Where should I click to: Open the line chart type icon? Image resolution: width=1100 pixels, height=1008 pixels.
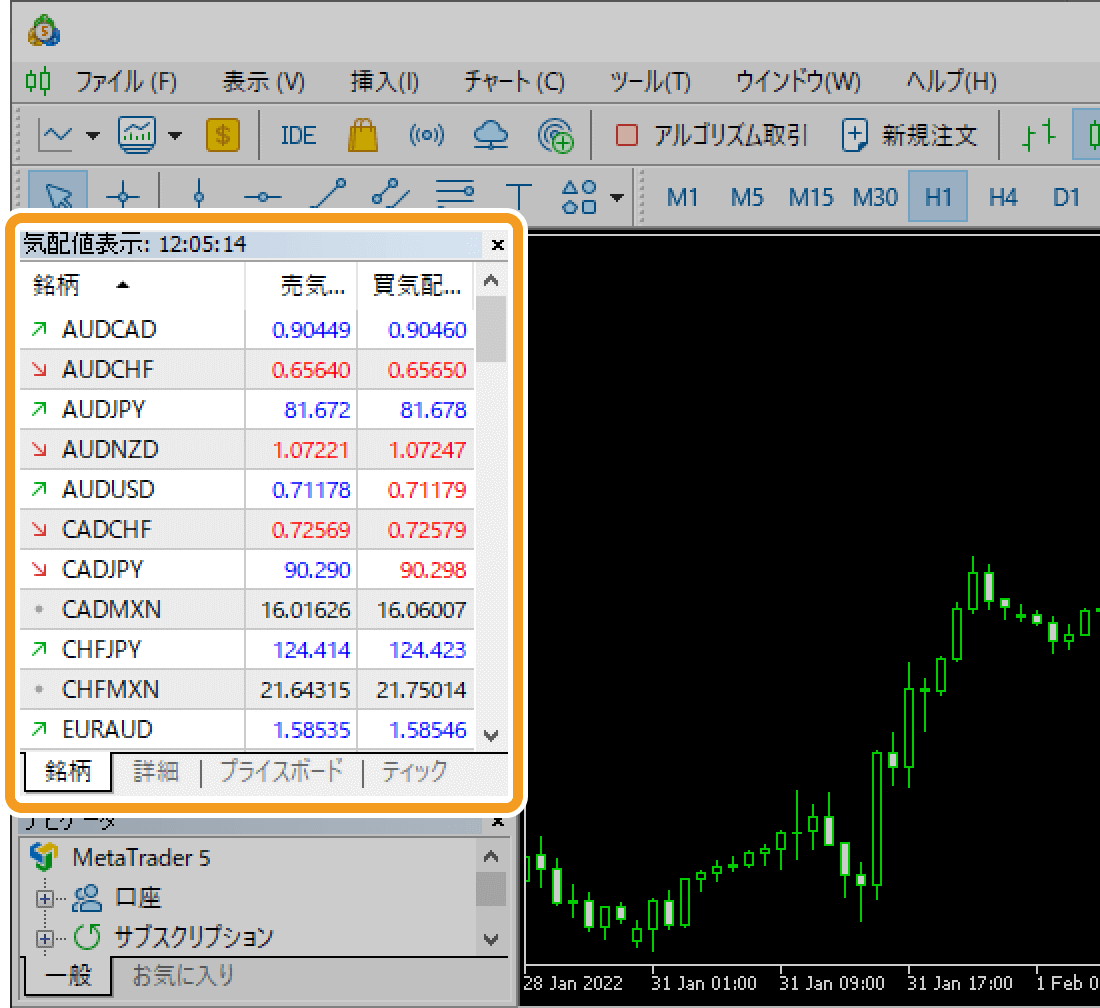click(55, 135)
